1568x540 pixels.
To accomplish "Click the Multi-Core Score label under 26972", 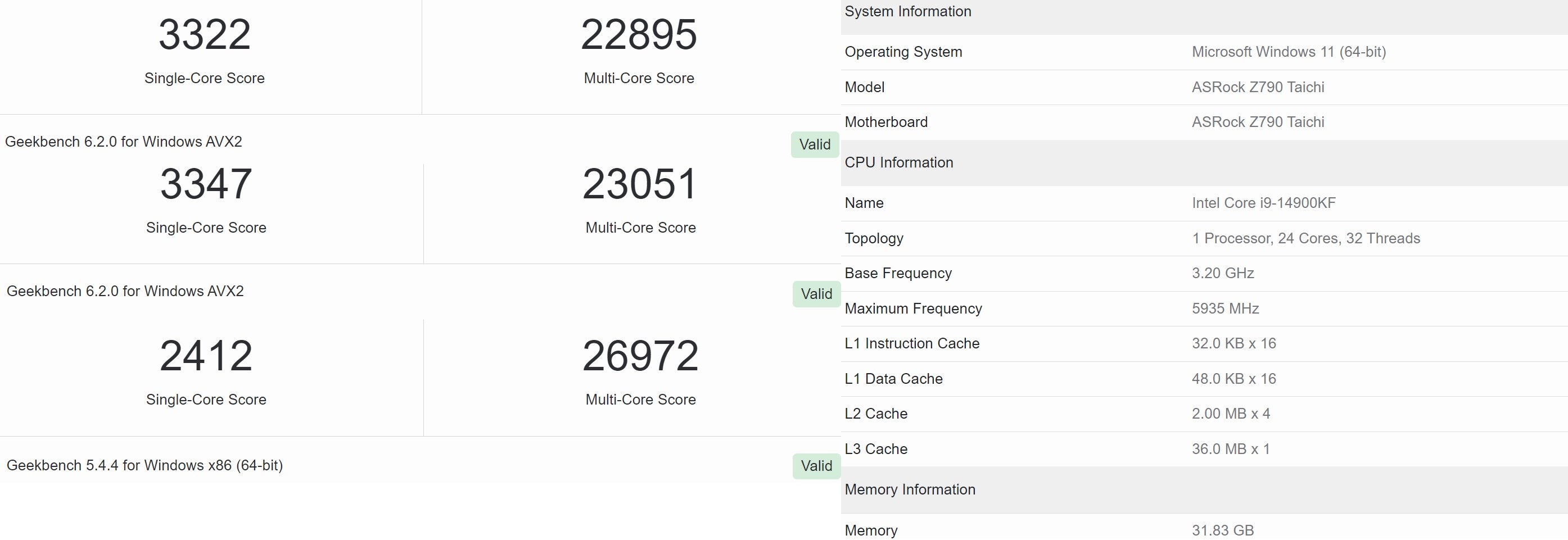I will (640, 400).
